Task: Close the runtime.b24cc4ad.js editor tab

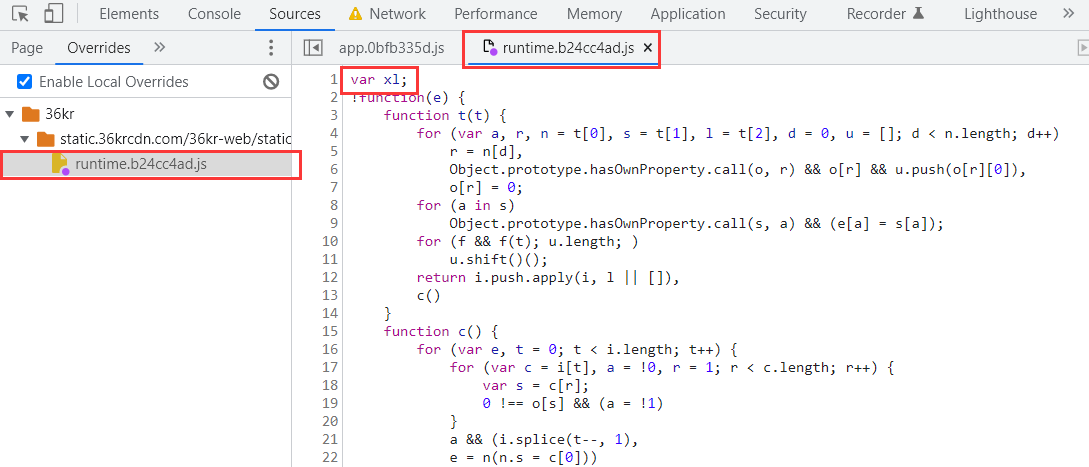Action: pos(648,48)
